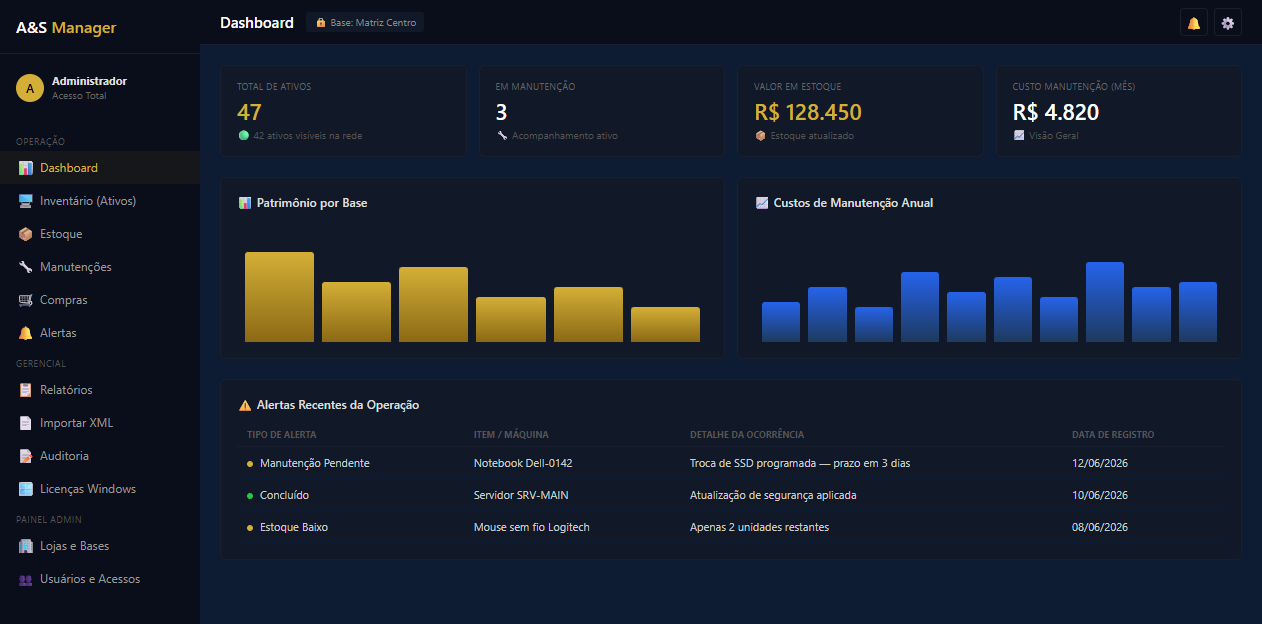The width and height of the screenshot is (1262, 624).
Task: Select the Total de Ativos value 47
Action: tap(249, 112)
